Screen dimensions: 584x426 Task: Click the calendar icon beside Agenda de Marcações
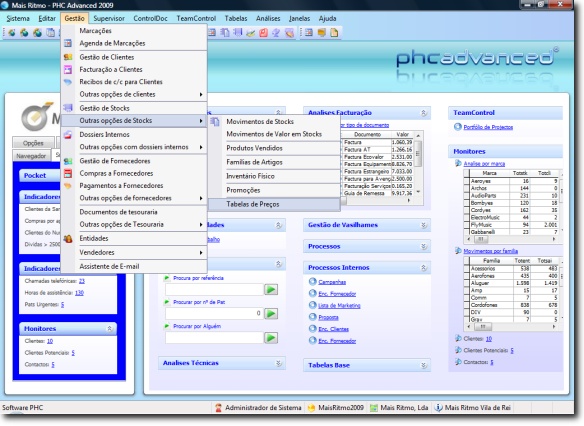point(68,43)
